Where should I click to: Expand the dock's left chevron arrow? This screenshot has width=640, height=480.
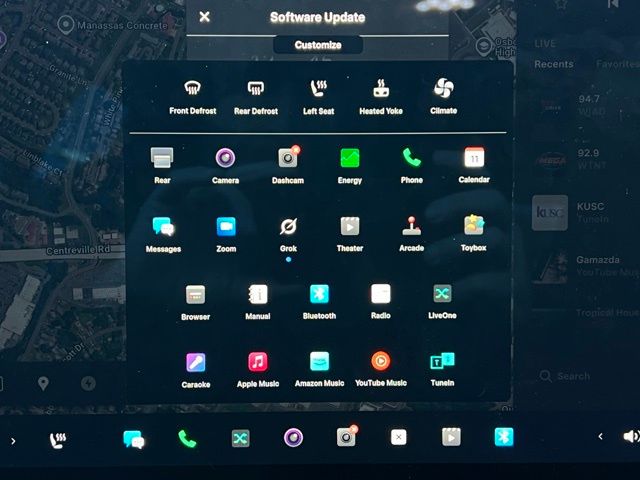[x=13, y=440]
